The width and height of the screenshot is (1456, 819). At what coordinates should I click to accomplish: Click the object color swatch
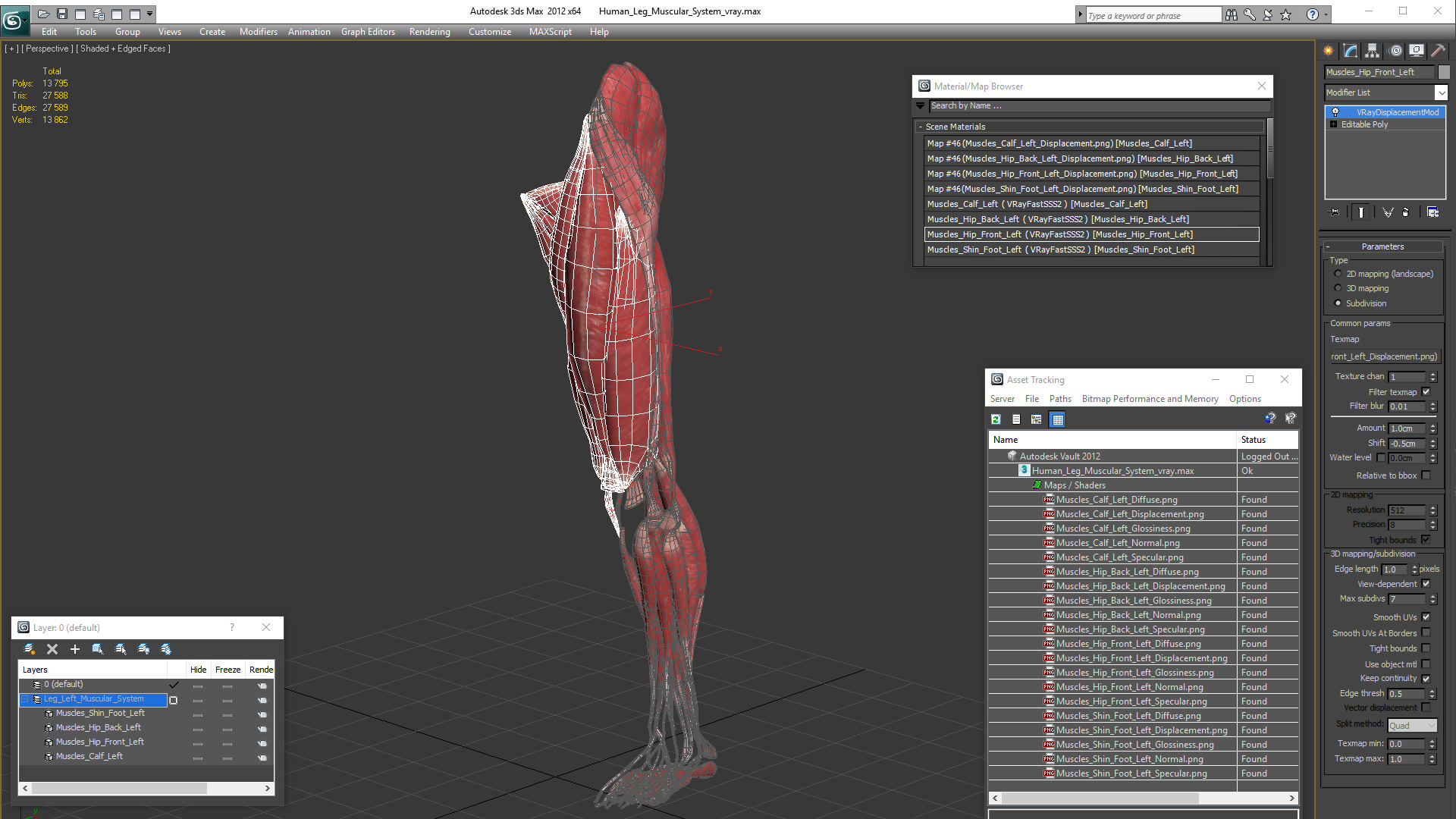coord(1444,72)
